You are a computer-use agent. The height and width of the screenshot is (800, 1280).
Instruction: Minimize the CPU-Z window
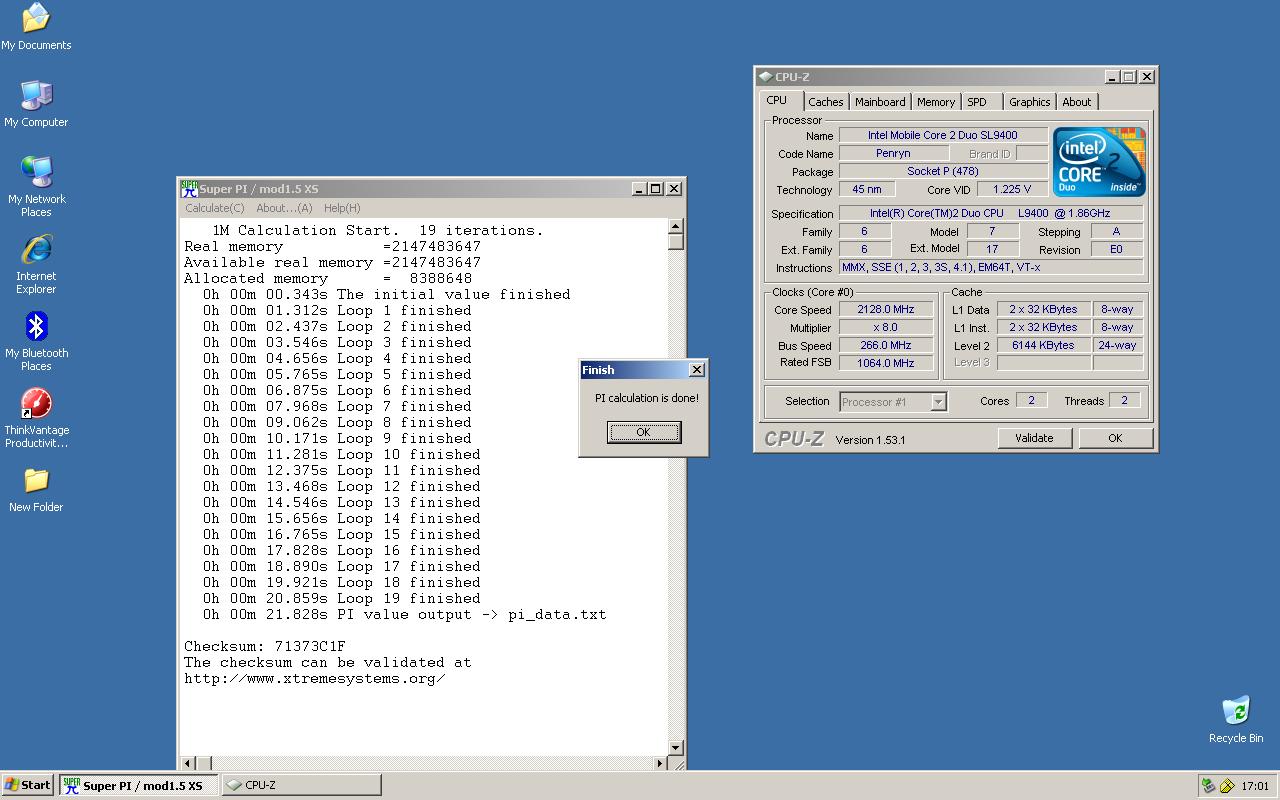(1112, 77)
